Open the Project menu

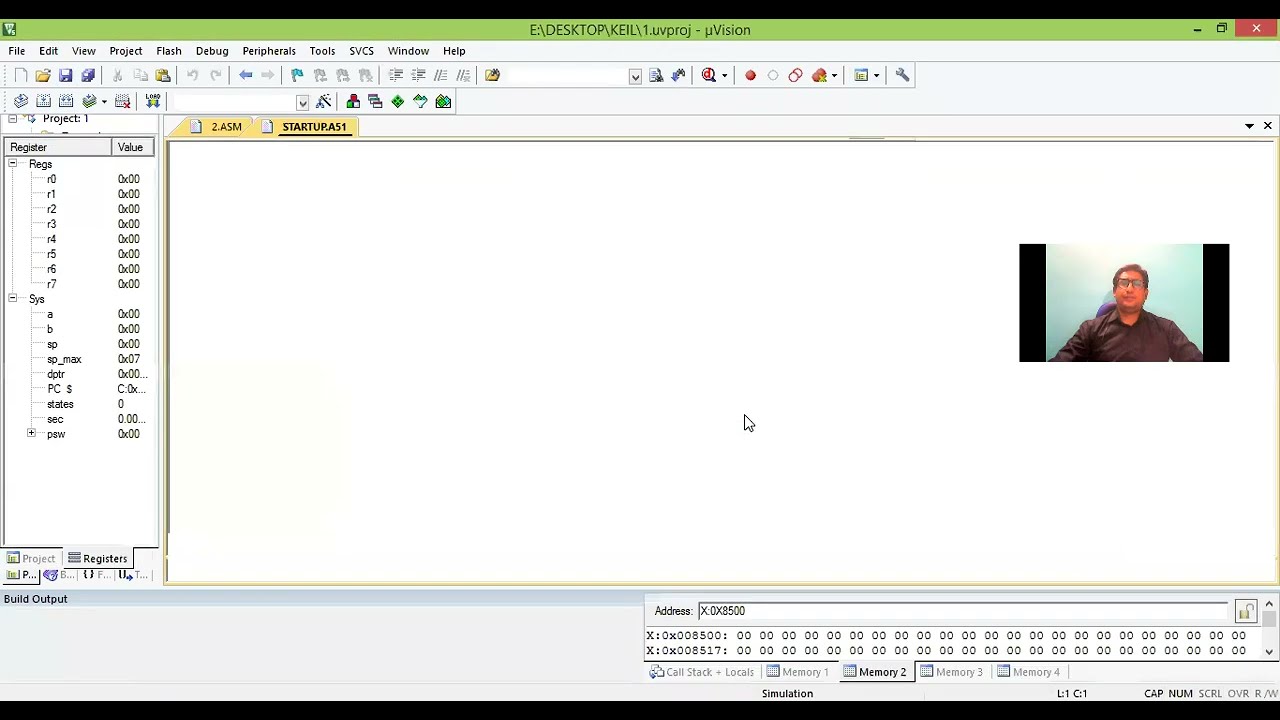(x=126, y=51)
